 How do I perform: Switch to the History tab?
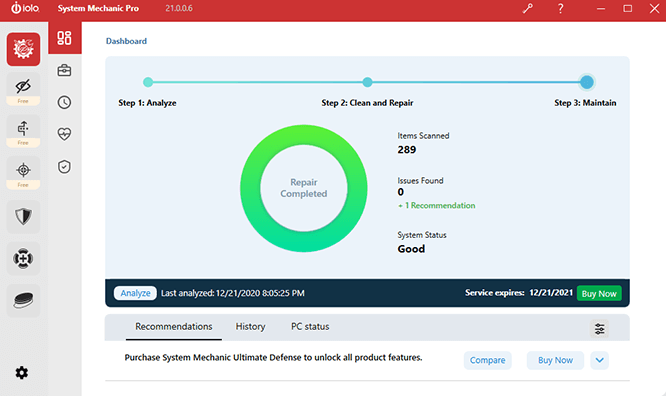pos(250,327)
